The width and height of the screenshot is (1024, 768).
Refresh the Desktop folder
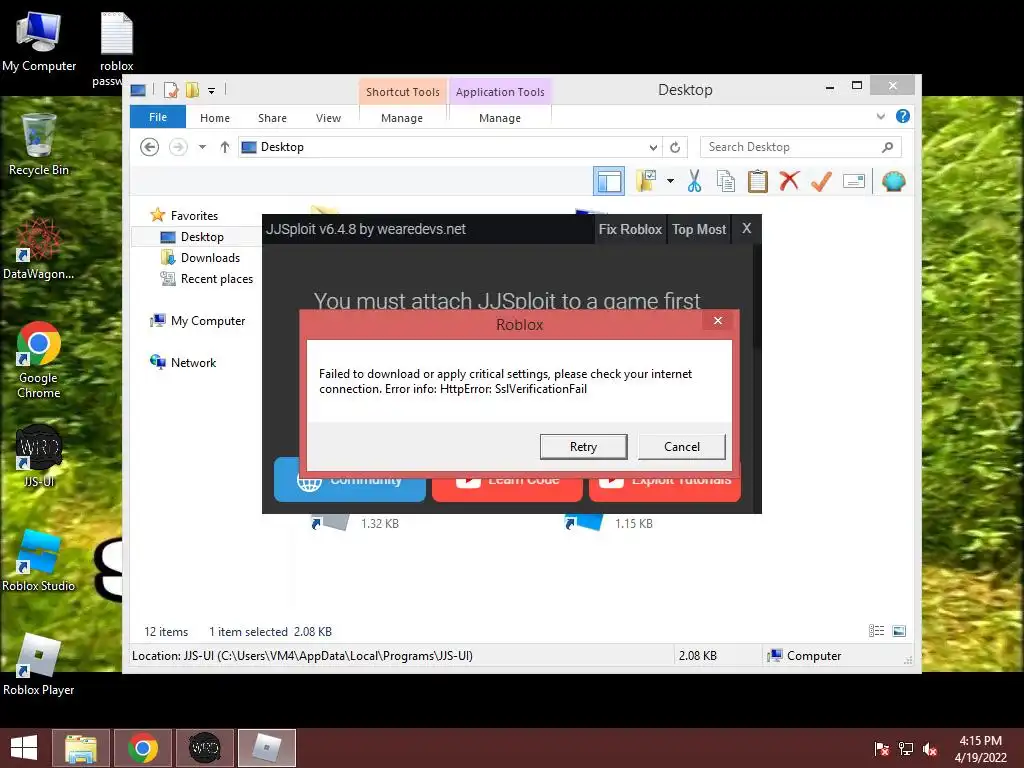[x=675, y=147]
